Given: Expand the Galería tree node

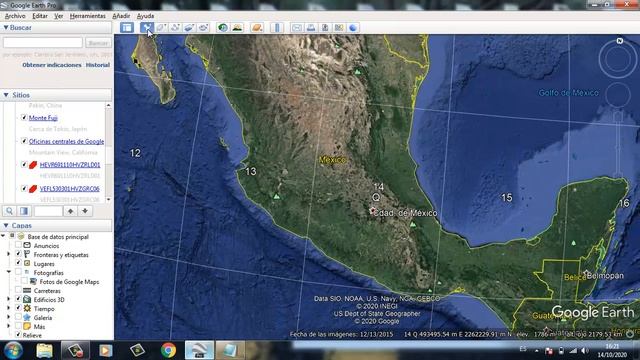Looking at the screenshot, I should [9, 317].
